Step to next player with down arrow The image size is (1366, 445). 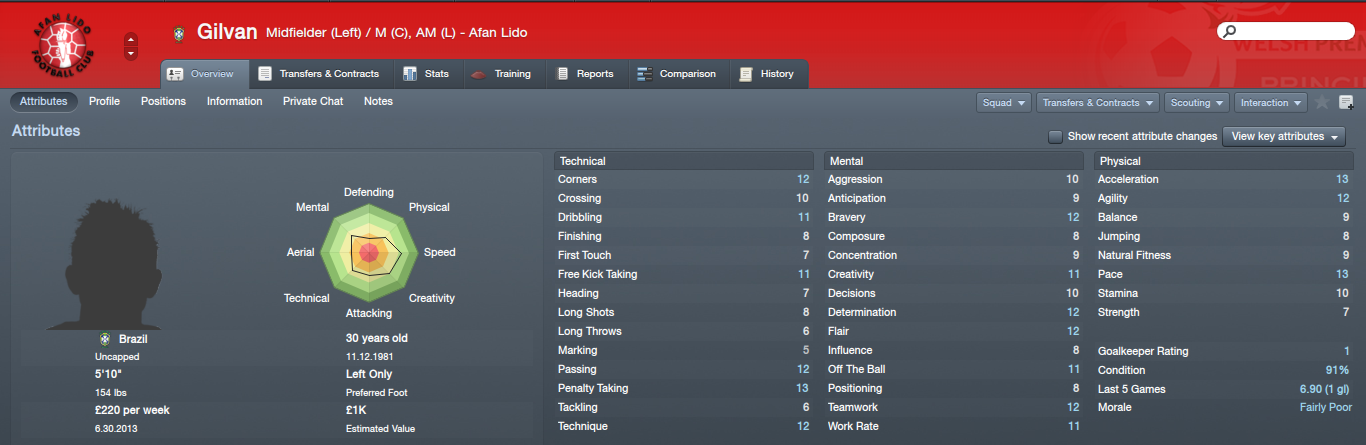point(131,54)
